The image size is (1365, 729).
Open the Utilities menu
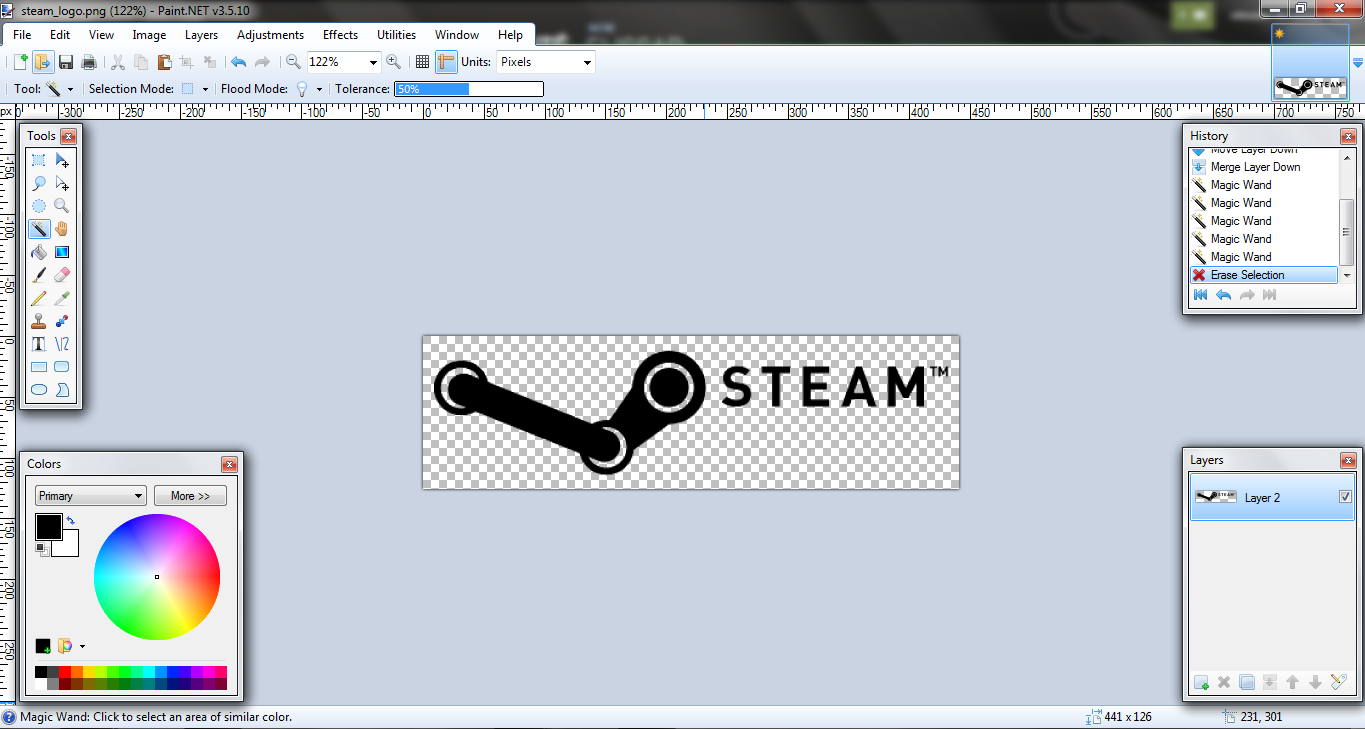click(396, 35)
